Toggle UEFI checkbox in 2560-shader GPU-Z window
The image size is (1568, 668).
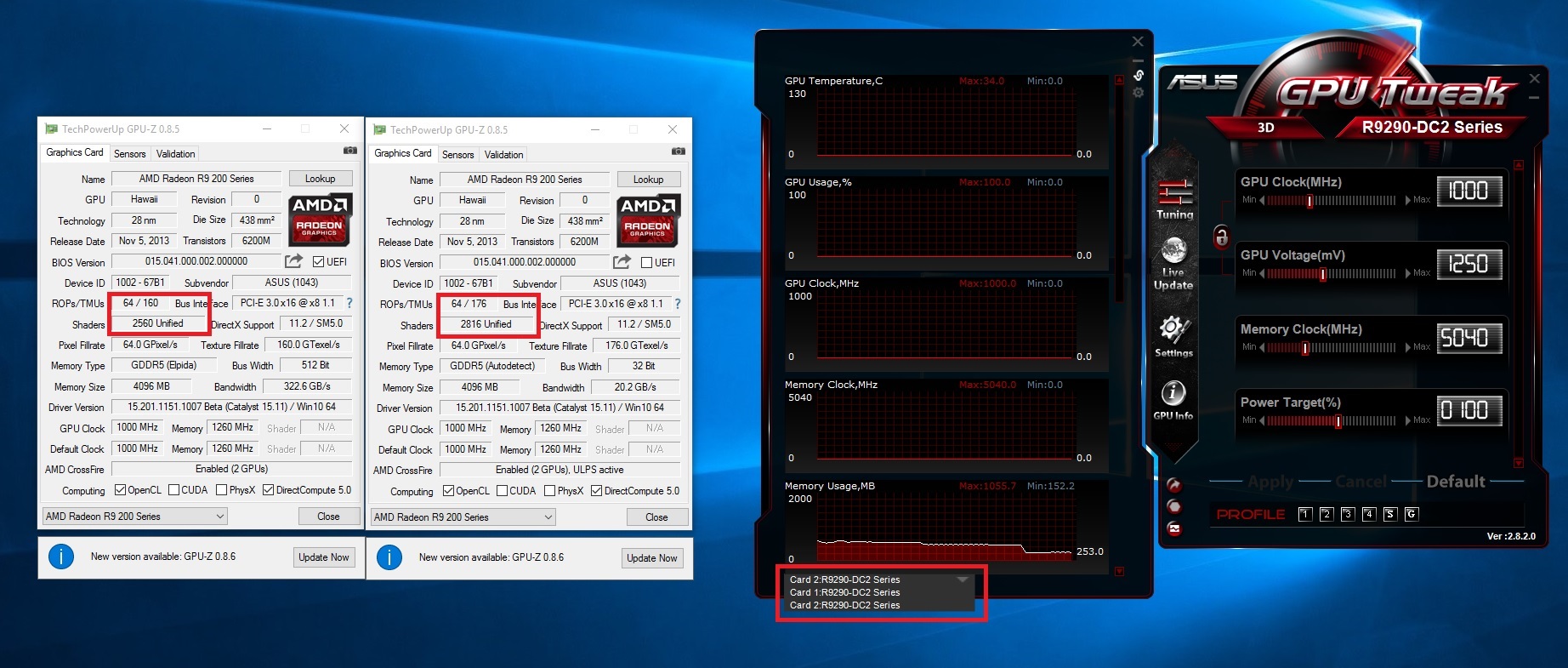pos(318,262)
